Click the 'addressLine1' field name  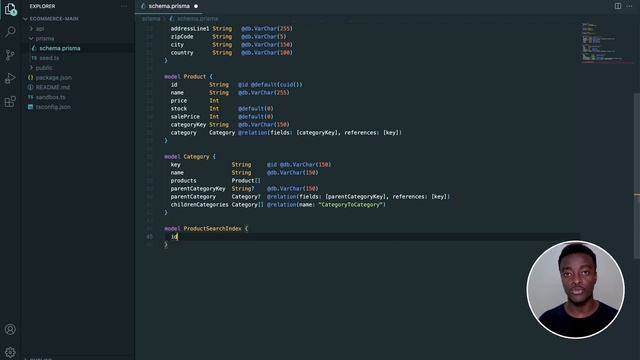click(190, 29)
